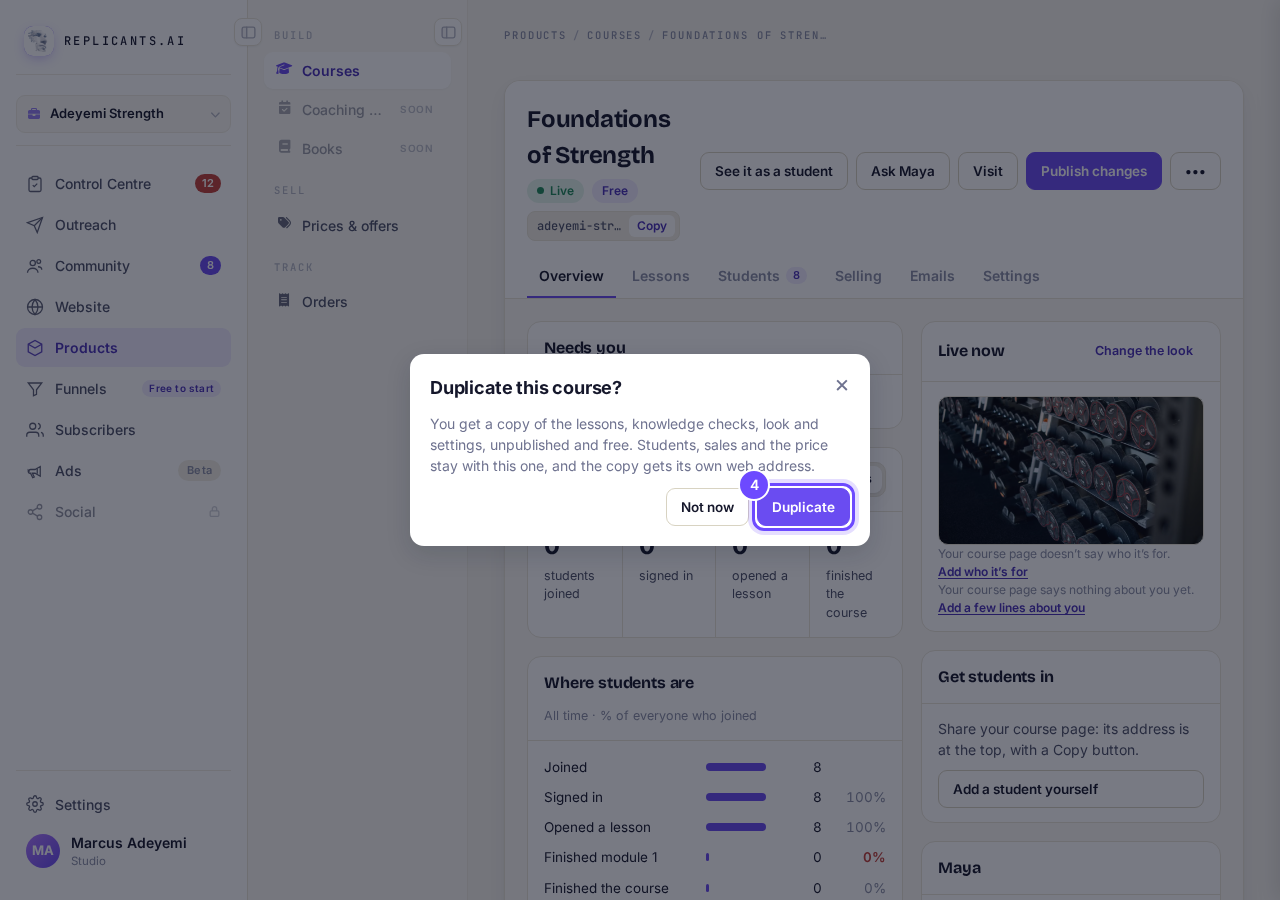Click Add who it's for link
The width and height of the screenshot is (1280, 900).
pos(983,572)
